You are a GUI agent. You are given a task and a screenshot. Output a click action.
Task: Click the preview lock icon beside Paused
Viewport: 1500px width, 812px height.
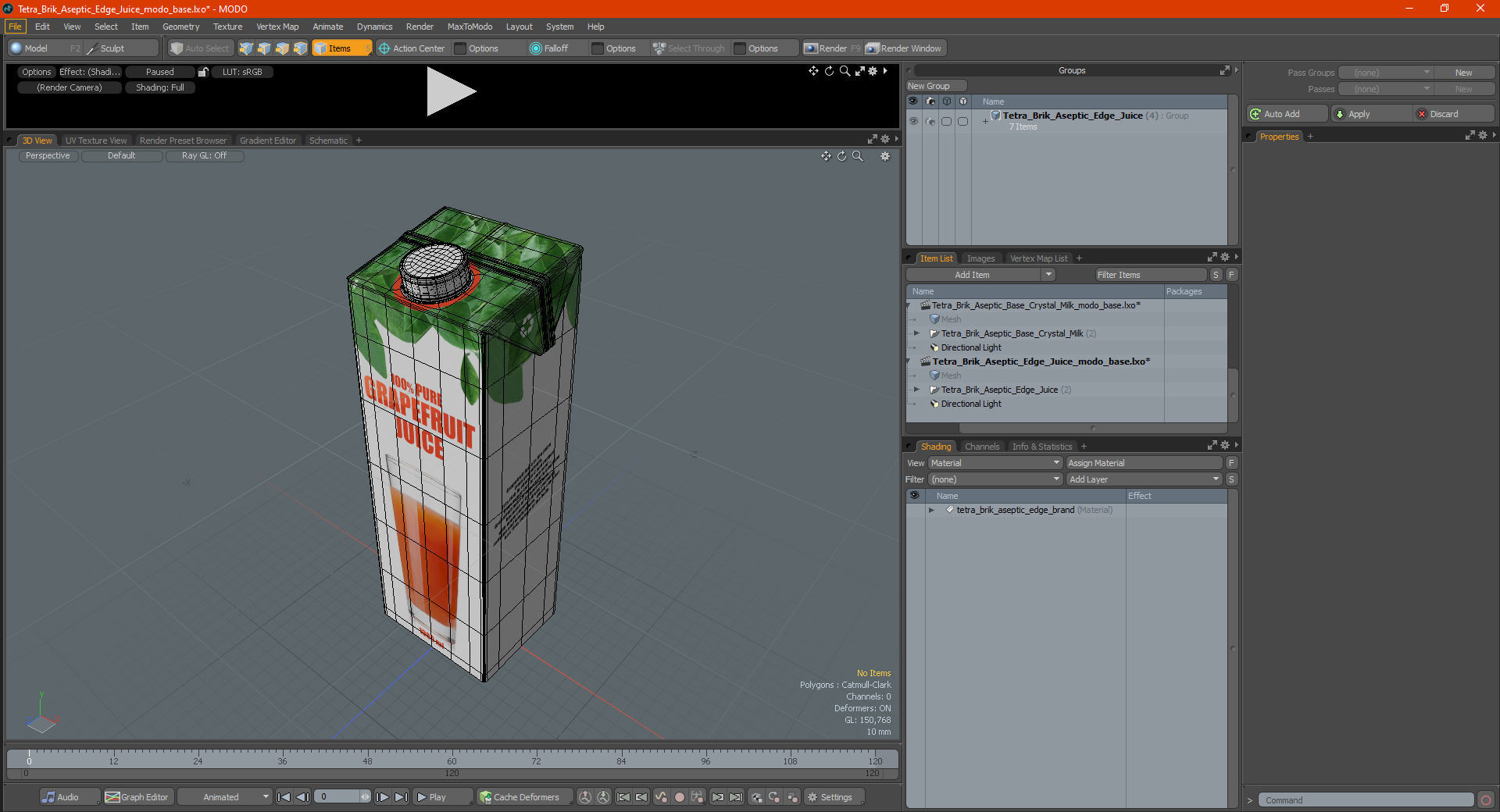coord(203,72)
